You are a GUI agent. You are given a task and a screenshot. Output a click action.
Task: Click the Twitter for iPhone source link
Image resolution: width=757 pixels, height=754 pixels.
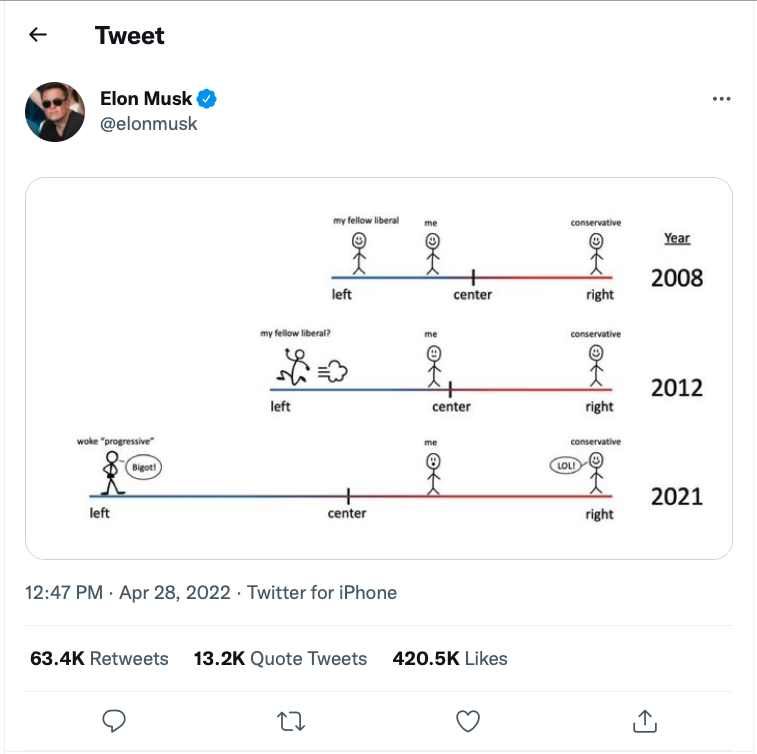pyautogui.click(x=322, y=592)
